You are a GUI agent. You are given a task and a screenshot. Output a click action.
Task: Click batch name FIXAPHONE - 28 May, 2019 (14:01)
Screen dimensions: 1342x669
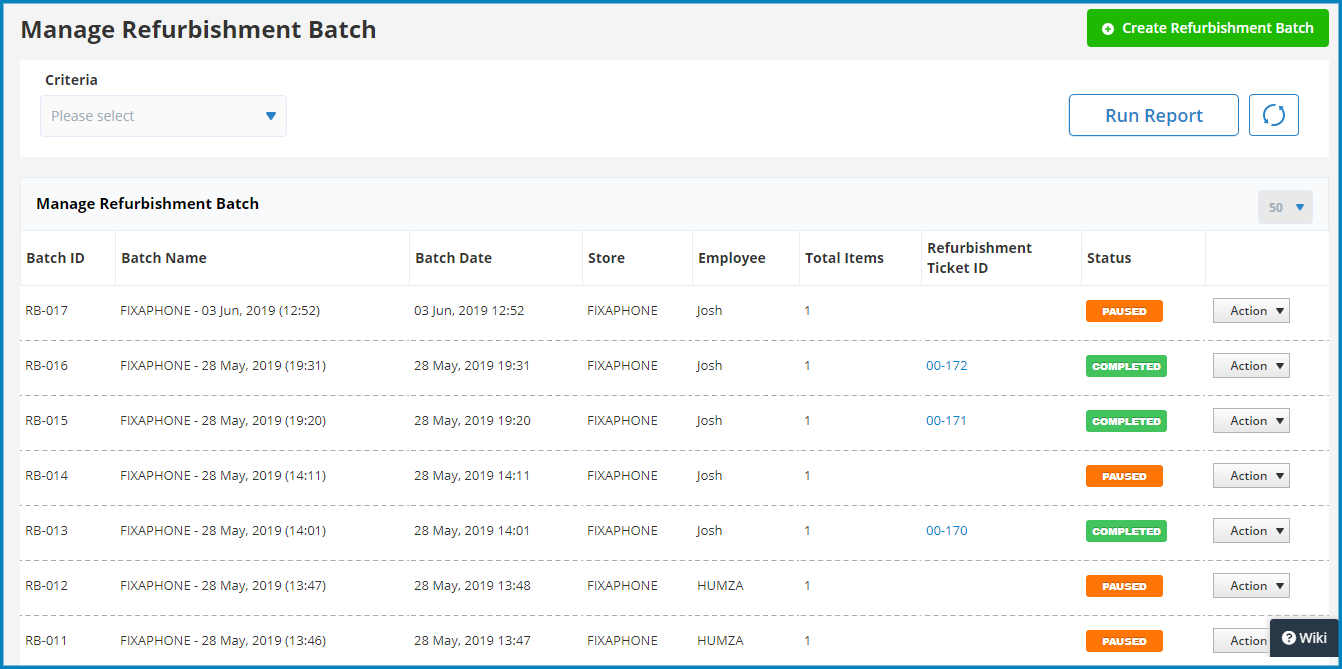(x=223, y=531)
